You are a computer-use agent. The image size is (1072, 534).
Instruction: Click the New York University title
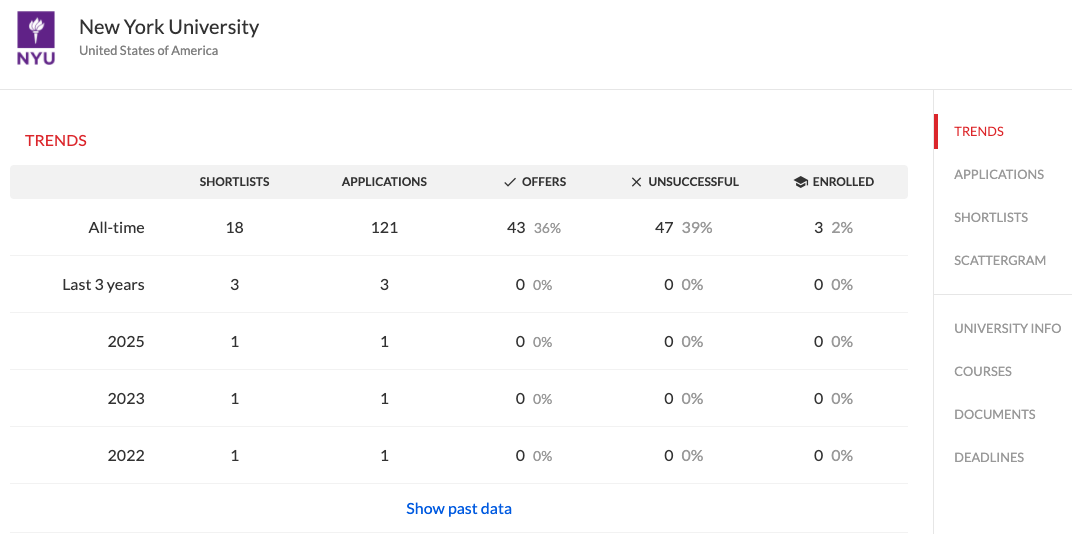click(x=168, y=27)
